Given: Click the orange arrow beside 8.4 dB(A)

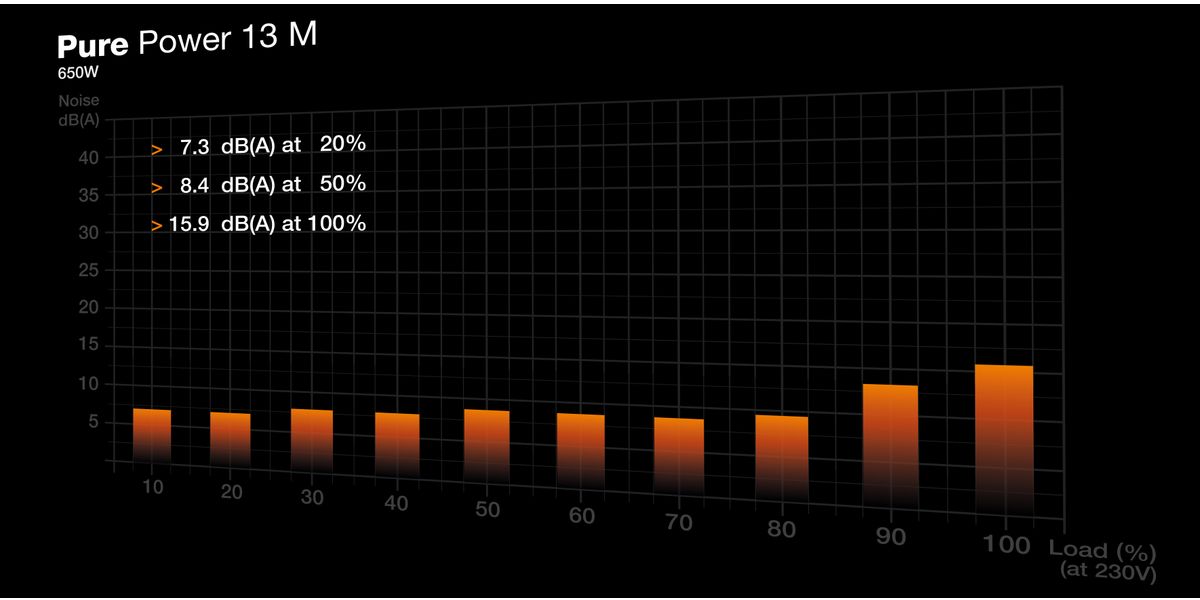Looking at the screenshot, I should point(156,186).
